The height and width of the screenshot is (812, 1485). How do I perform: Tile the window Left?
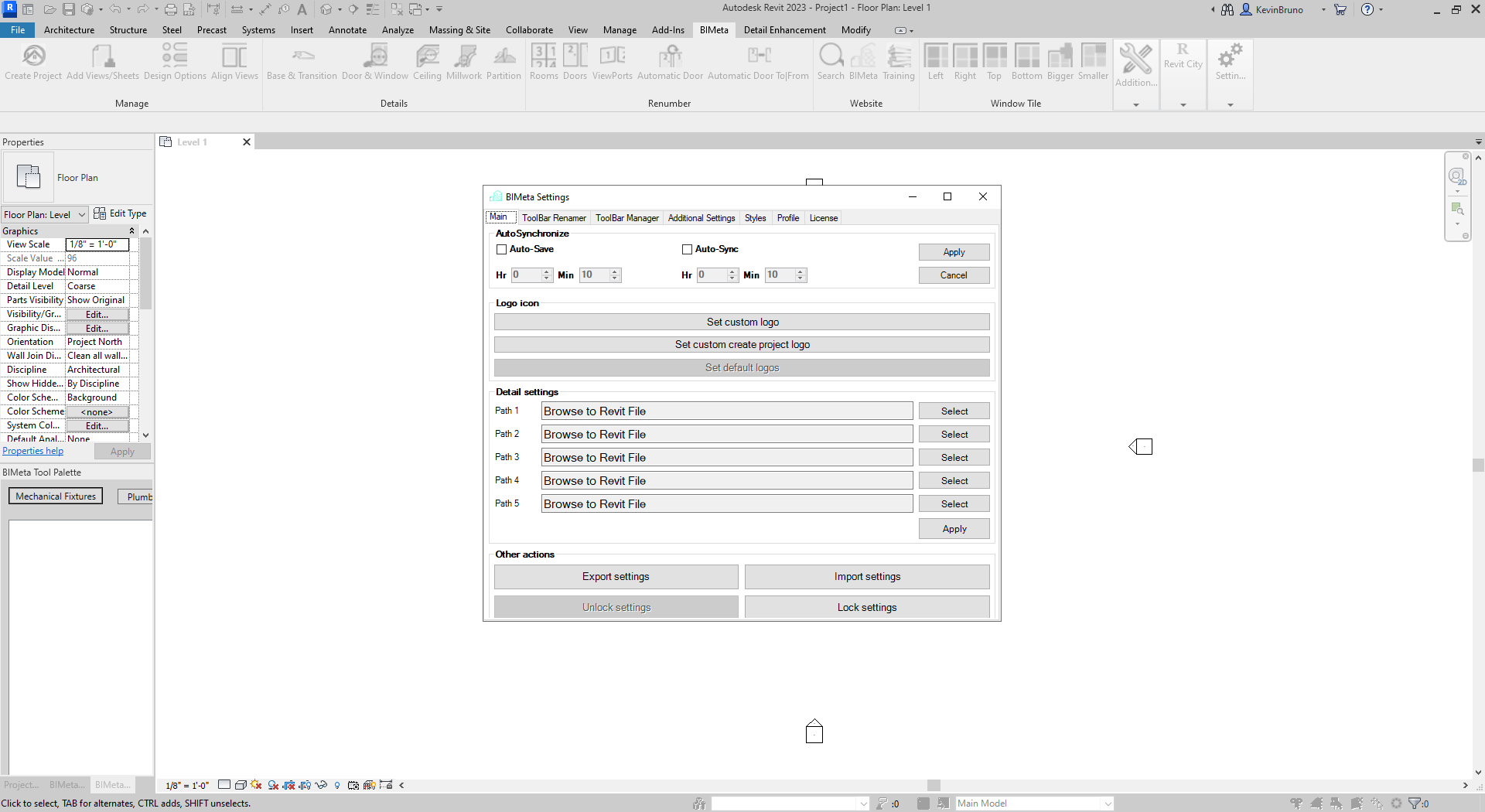click(936, 62)
